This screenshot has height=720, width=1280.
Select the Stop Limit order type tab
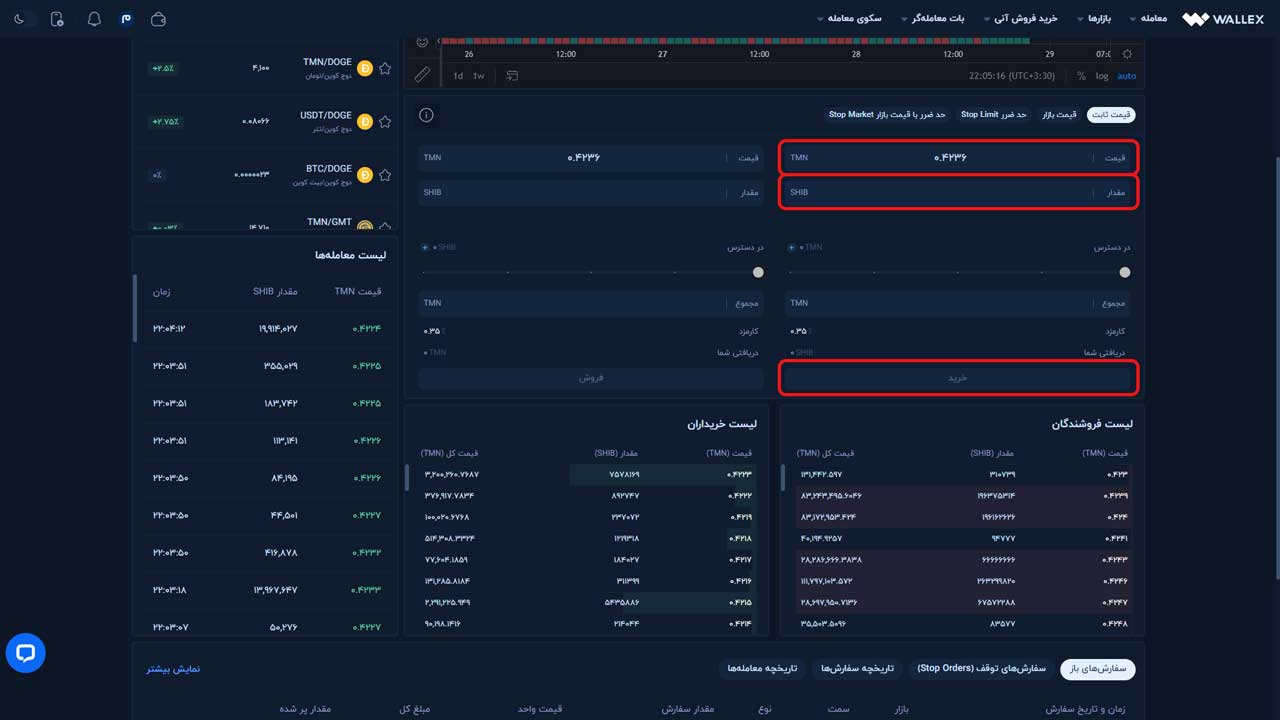(x=993, y=115)
